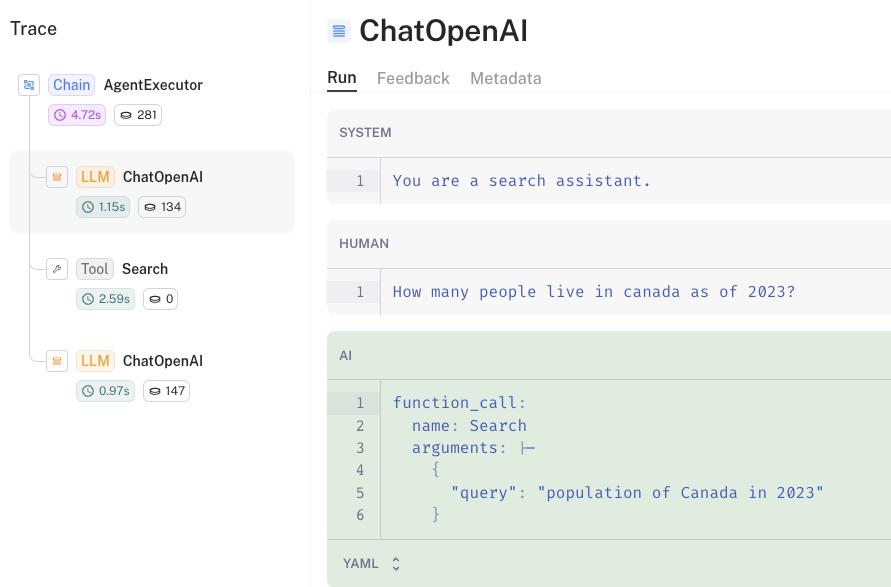The width and height of the screenshot is (891, 587).
Task: Click the 4.72s latency badge
Action: [x=77, y=115]
